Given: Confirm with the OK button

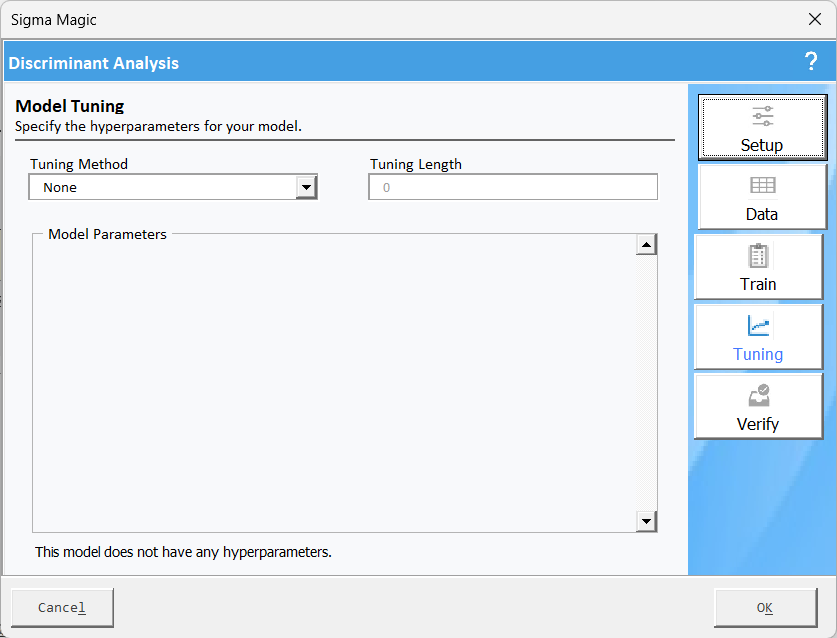Looking at the screenshot, I should (765, 607).
